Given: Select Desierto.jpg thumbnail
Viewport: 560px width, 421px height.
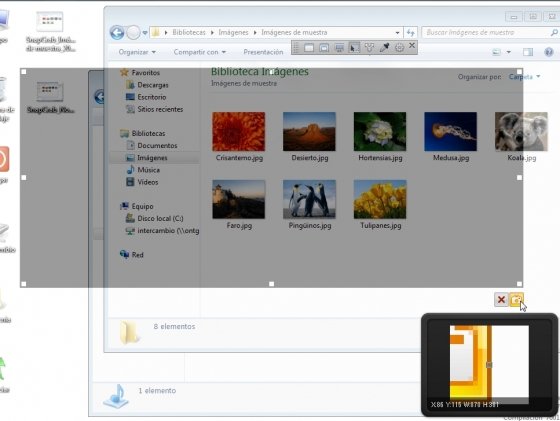Looking at the screenshot, I should (x=309, y=131).
